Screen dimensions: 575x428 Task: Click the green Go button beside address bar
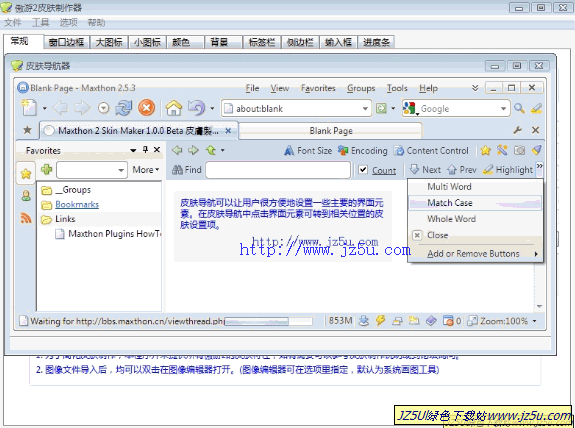pyautogui.click(x=381, y=109)
